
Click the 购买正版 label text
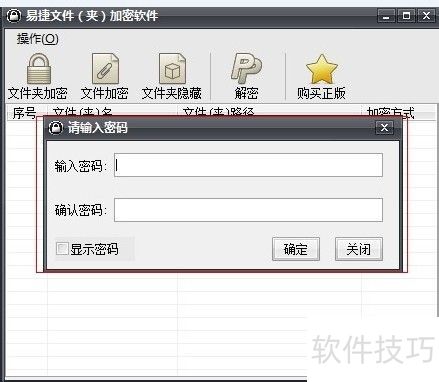pyautogui.click(x=321, y=93)
